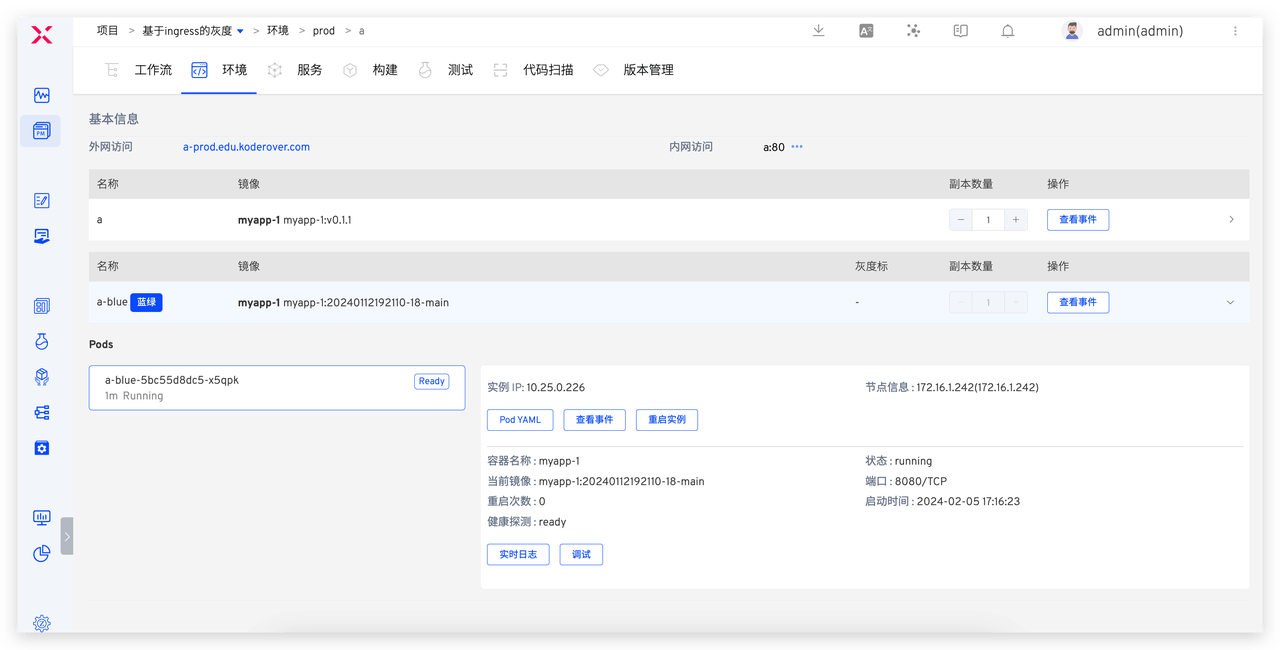The height and width of the screenshot is (650, 1280).
Task: Collapse the a-blue service row chevron
Action: tap(1230, 302)
